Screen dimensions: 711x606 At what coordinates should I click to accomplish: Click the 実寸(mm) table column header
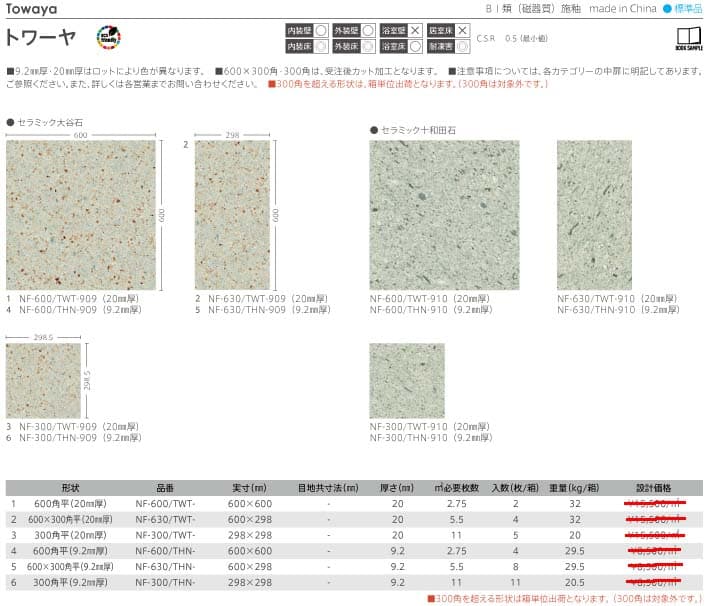pos(249,488)
